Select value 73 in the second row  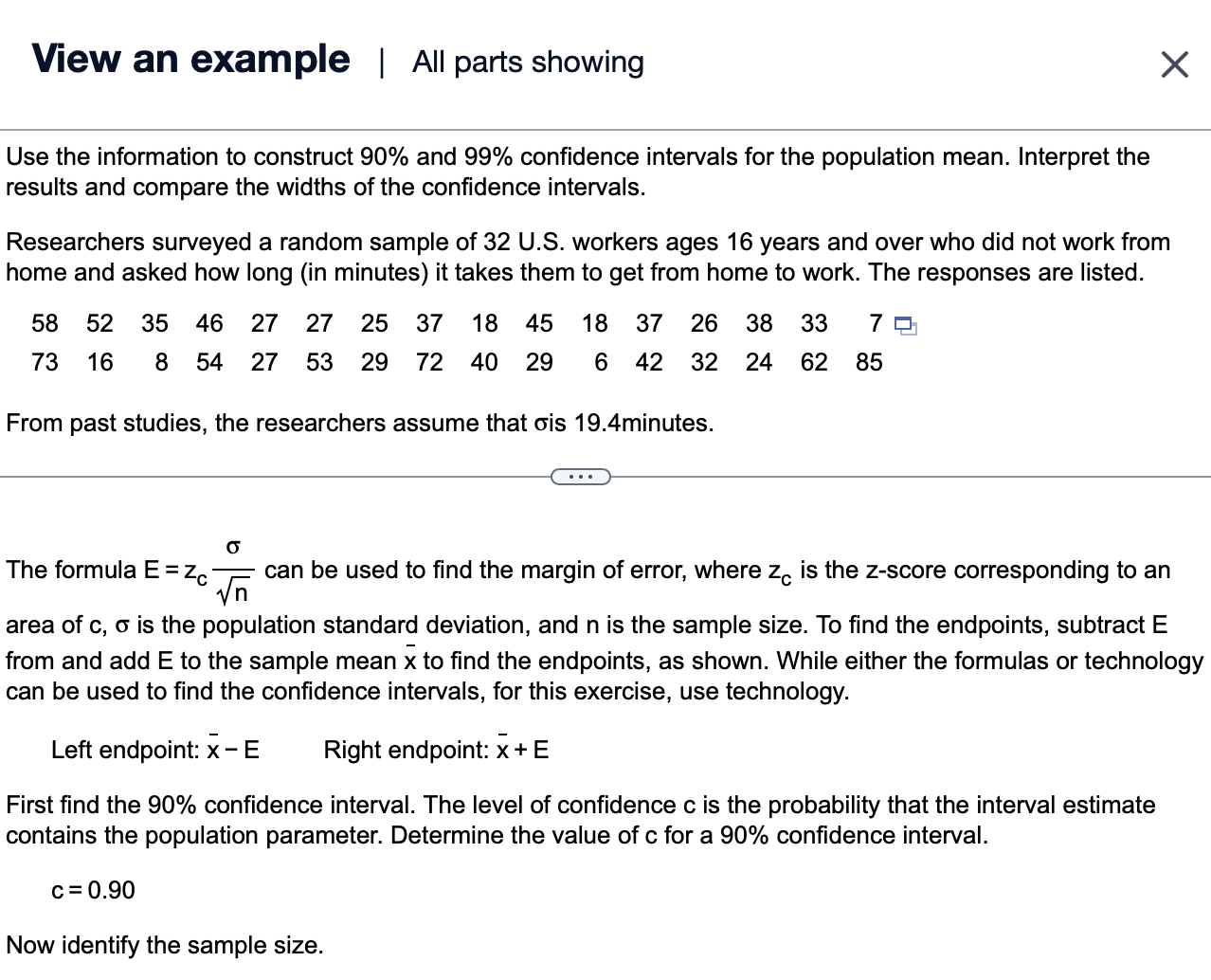44,361
